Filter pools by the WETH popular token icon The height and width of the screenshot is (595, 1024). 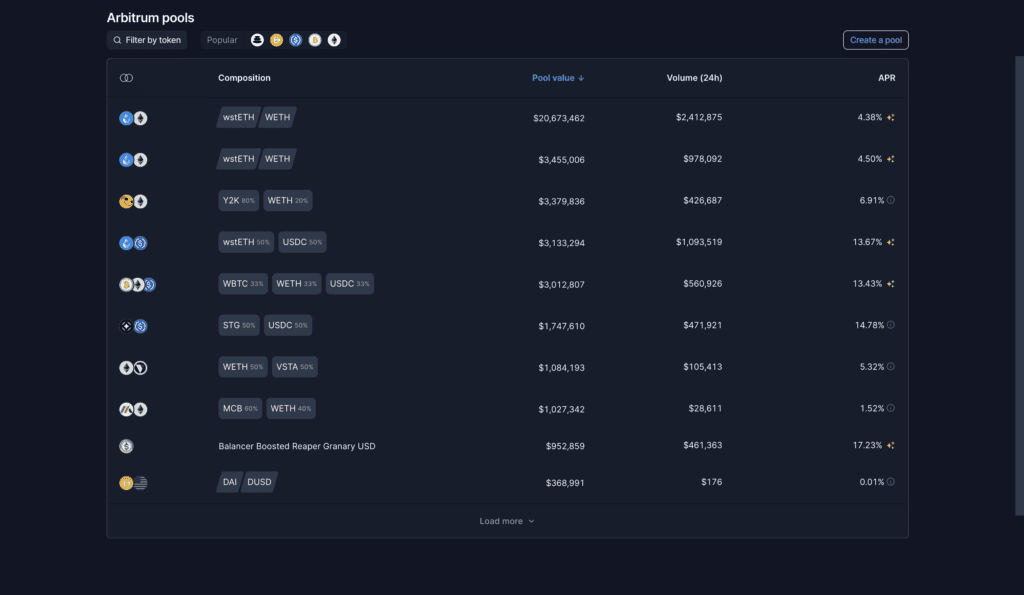pos(334,40)
